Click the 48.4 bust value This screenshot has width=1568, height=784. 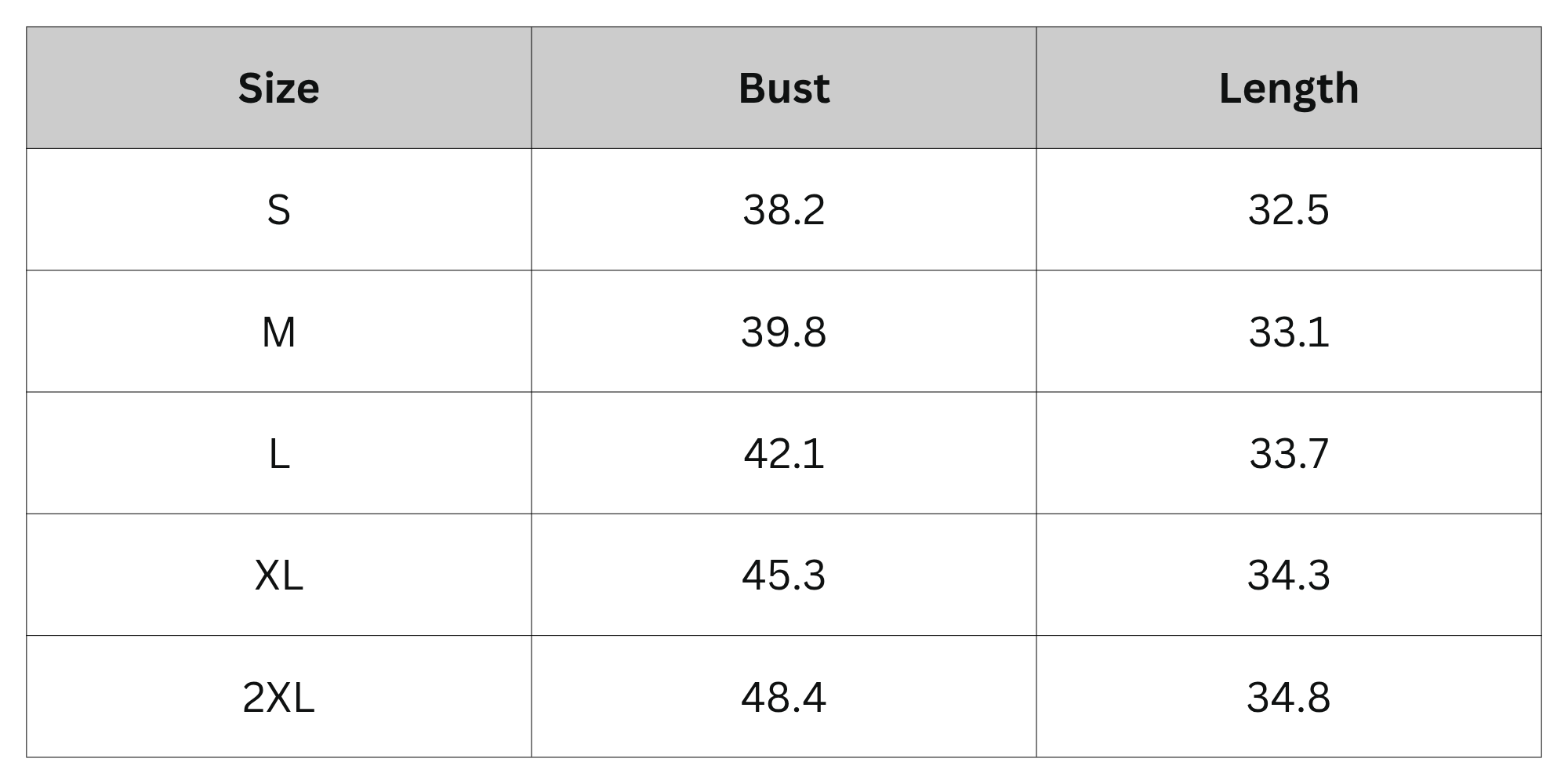point(784,696)
